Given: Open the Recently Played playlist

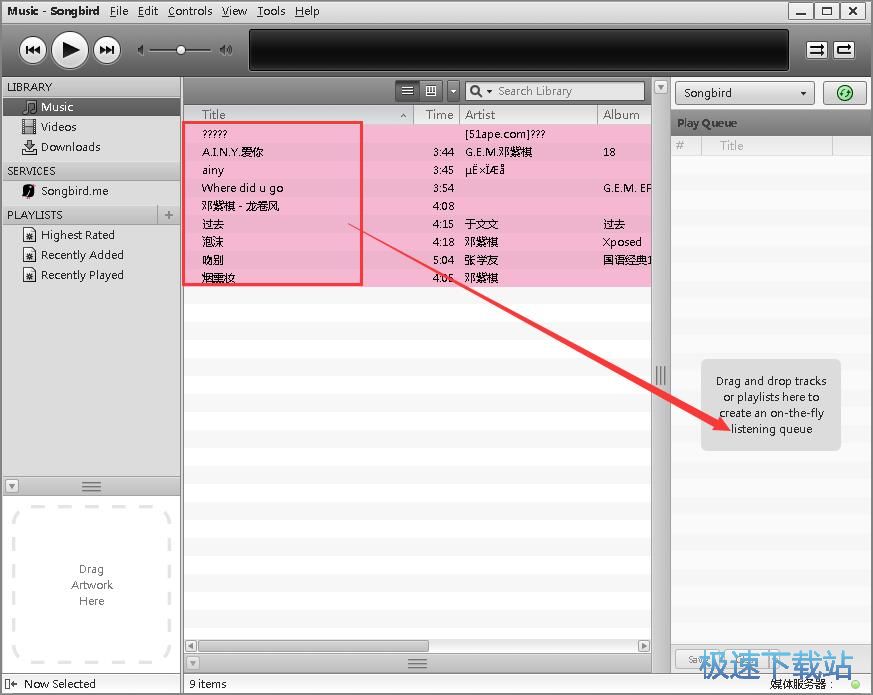Looking at the screenshot, I should (91, 275).
